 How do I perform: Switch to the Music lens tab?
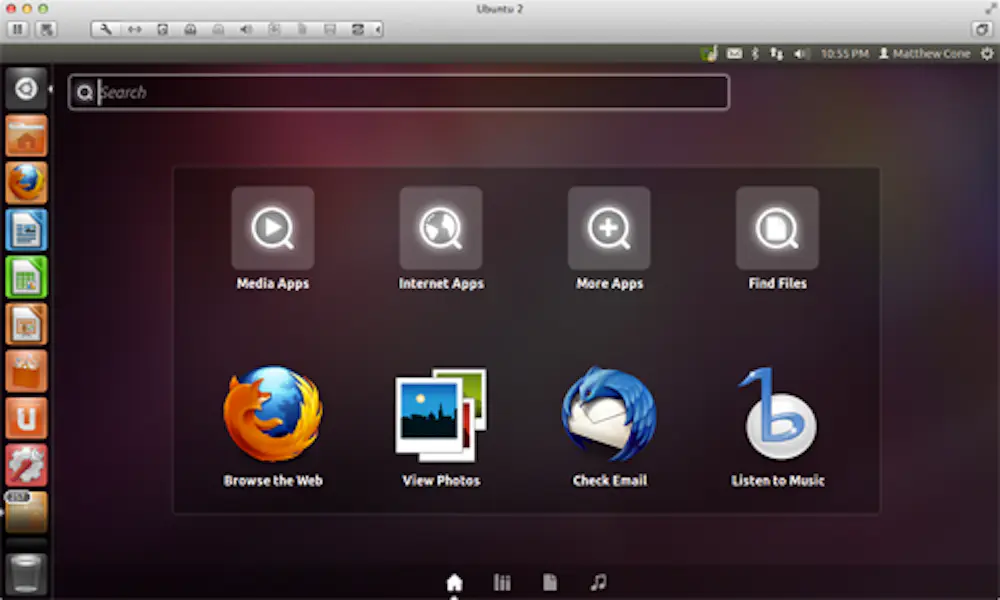point(598,582)
